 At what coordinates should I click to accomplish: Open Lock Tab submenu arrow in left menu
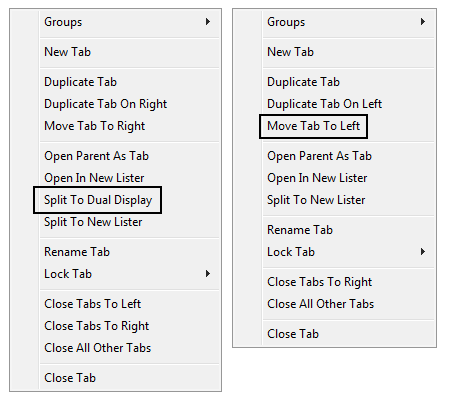point(208,274)
